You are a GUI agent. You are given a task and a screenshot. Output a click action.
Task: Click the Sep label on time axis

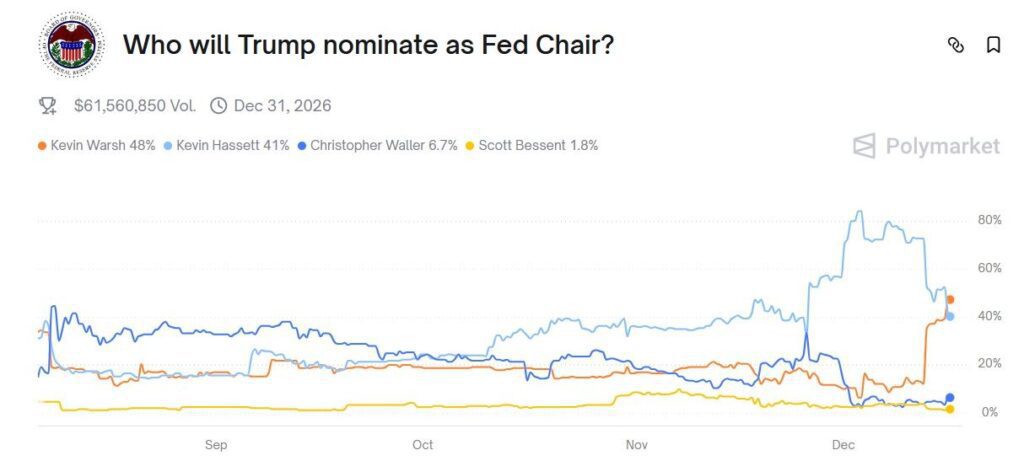pyautogui.click(x=216, y=443)
